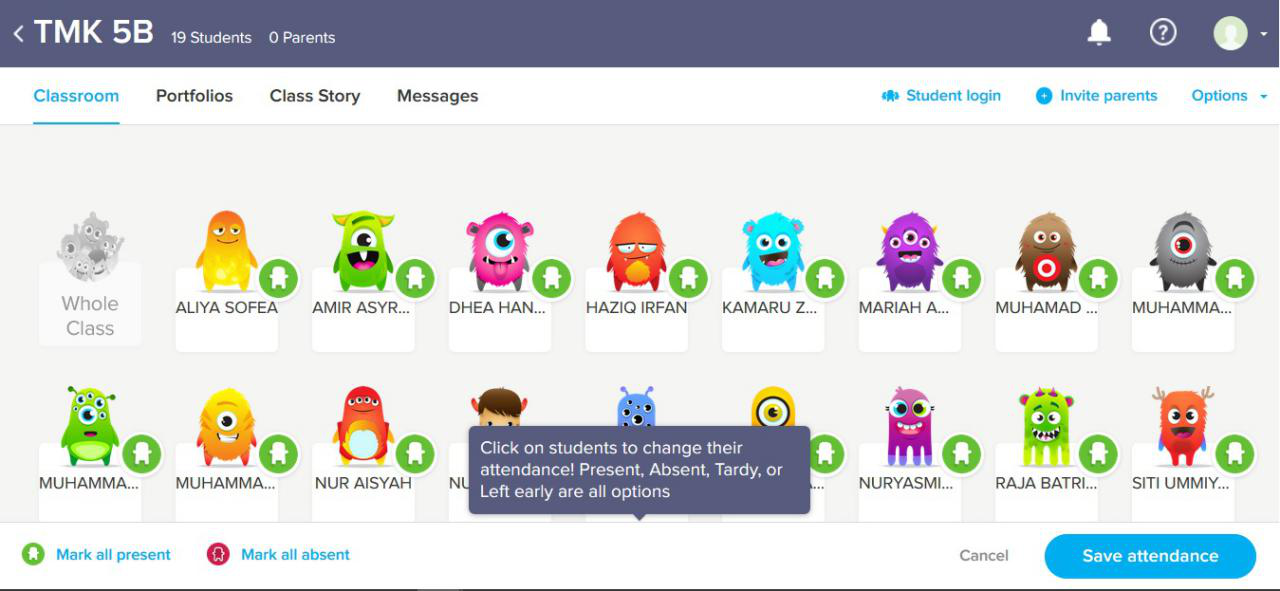
Task: Toggle attendance badge for NUR AISYAH
Action: [415, 454]
